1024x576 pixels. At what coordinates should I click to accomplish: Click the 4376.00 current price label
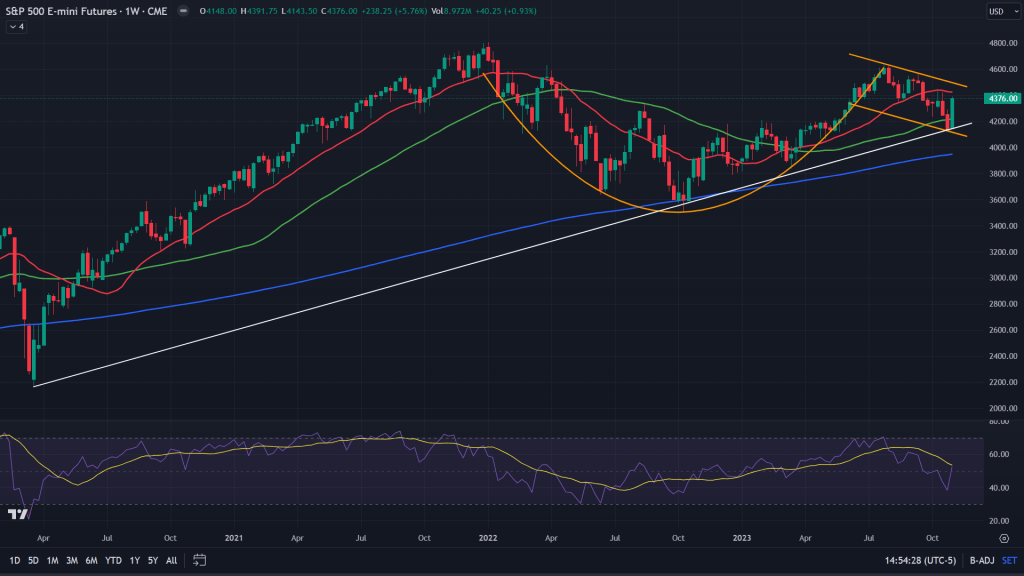[x=1001, y=98]
